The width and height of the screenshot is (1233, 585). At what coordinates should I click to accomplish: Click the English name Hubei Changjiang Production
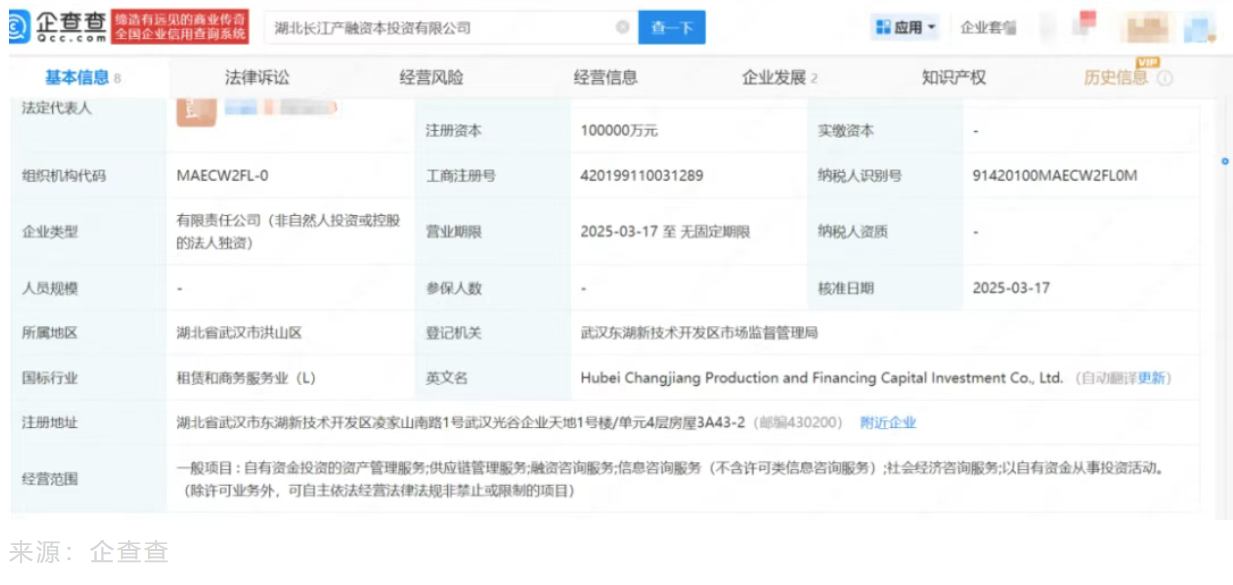[821, 378]
